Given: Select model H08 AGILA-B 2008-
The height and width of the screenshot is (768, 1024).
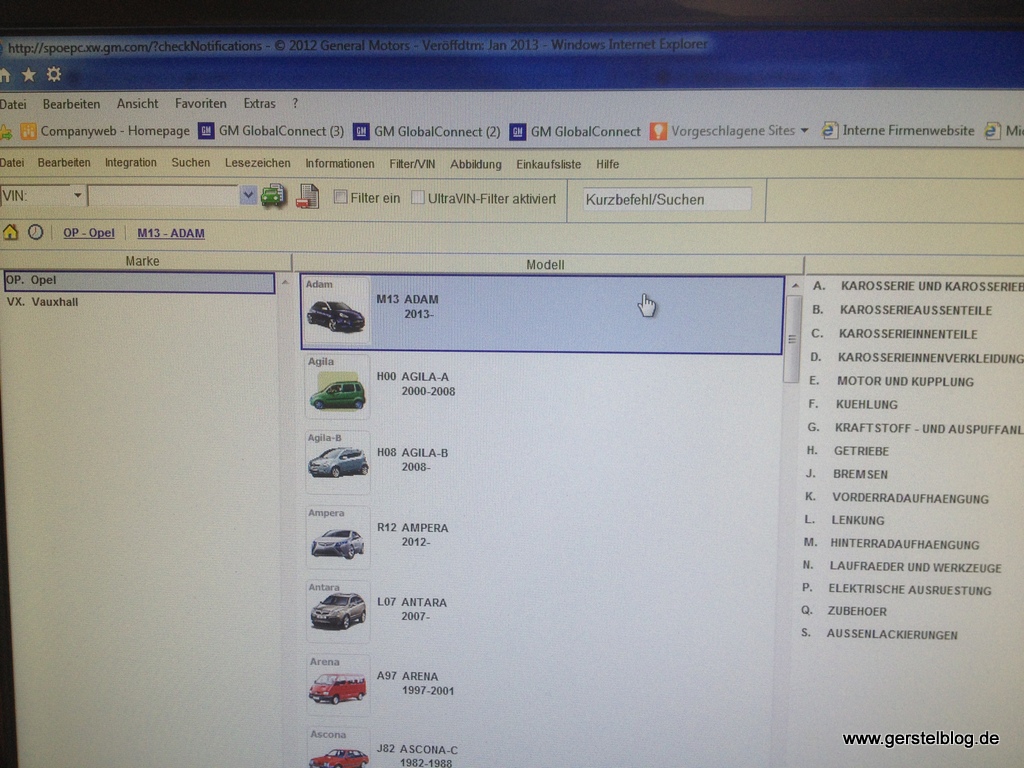Looking at the screenshot, I should coord(412,460).
